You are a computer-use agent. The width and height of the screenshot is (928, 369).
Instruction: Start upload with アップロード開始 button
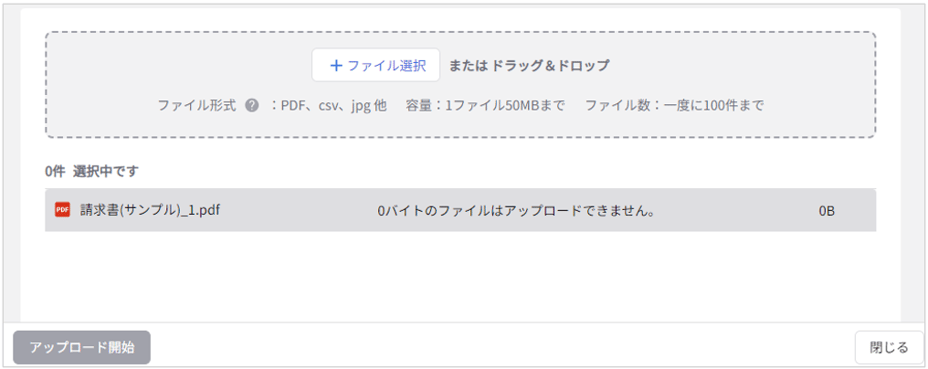click(x=82, y=347)
